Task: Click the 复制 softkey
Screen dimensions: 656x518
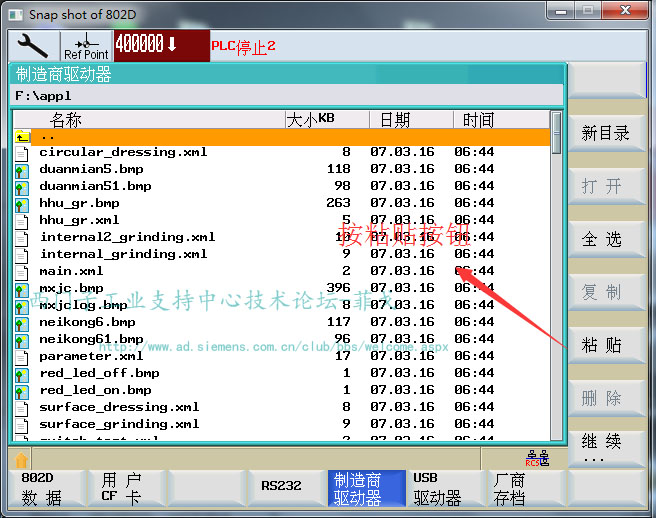Action: click(606, 292)
